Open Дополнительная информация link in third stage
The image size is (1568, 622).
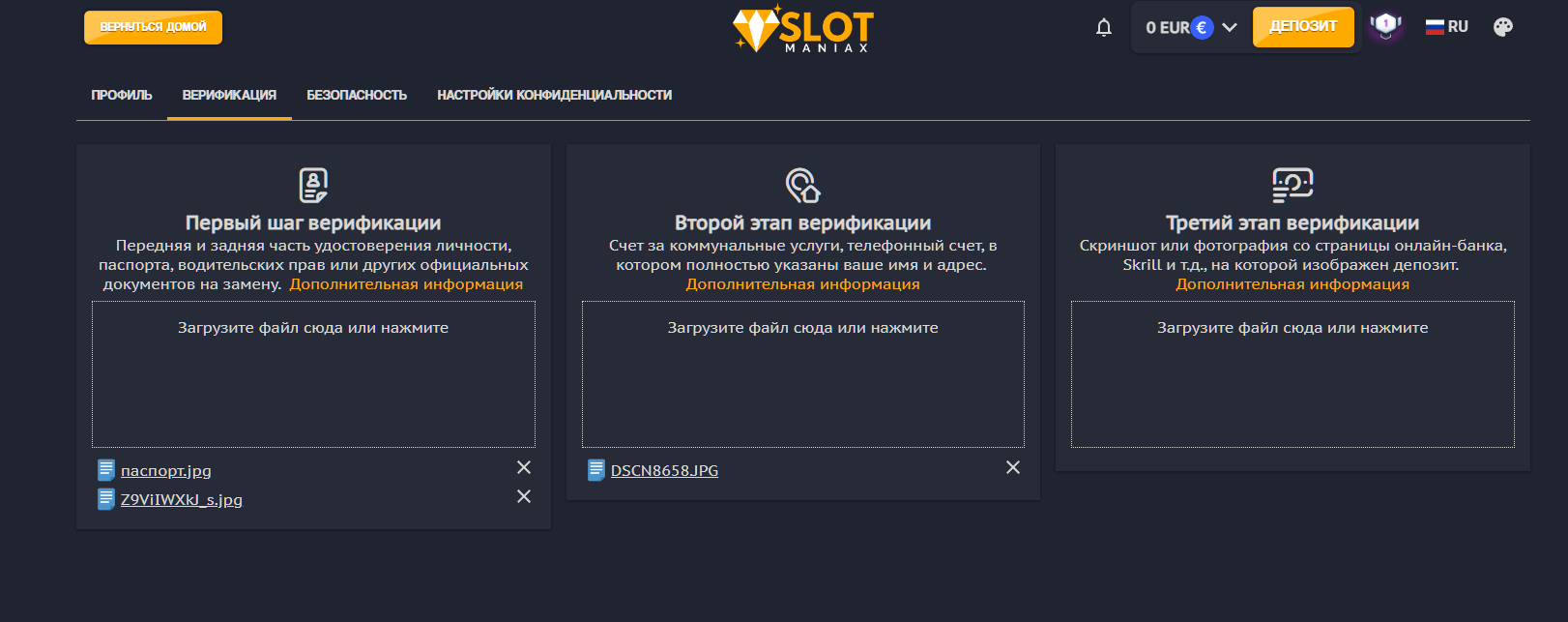[x=1292, y=284]
